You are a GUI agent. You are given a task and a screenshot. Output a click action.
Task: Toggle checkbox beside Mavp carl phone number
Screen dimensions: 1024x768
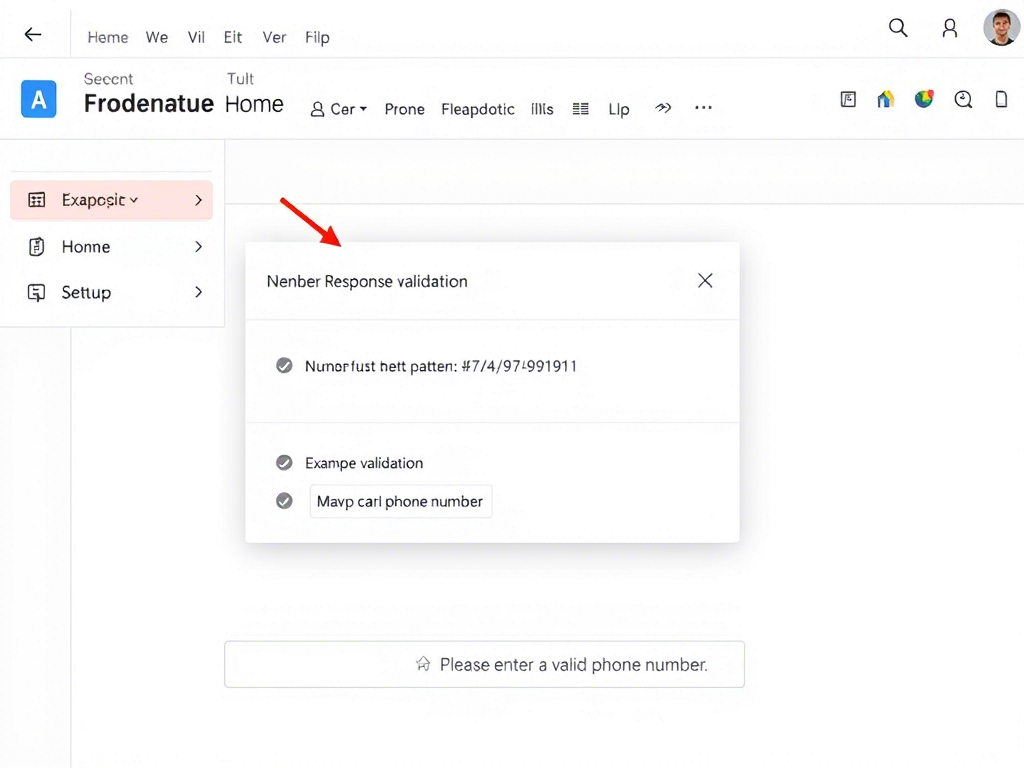(x=284, y=501)
